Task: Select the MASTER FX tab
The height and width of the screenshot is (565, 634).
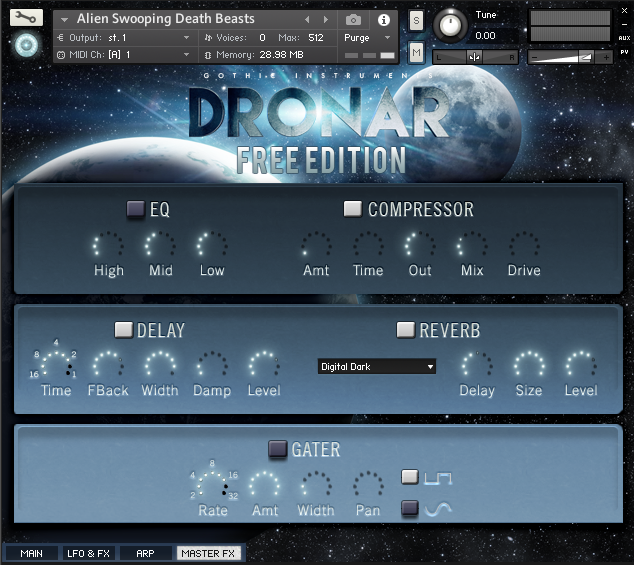Action: pyautogui.click(x=208, y=553)
